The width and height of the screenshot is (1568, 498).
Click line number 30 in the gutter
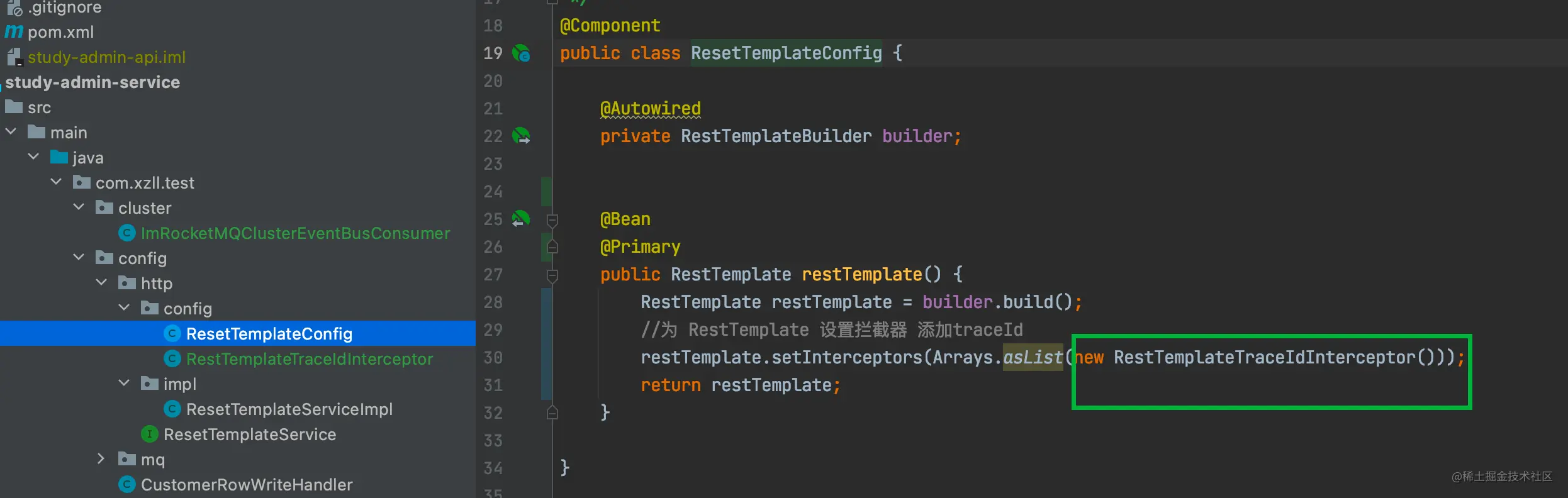(x=493, y=358)
